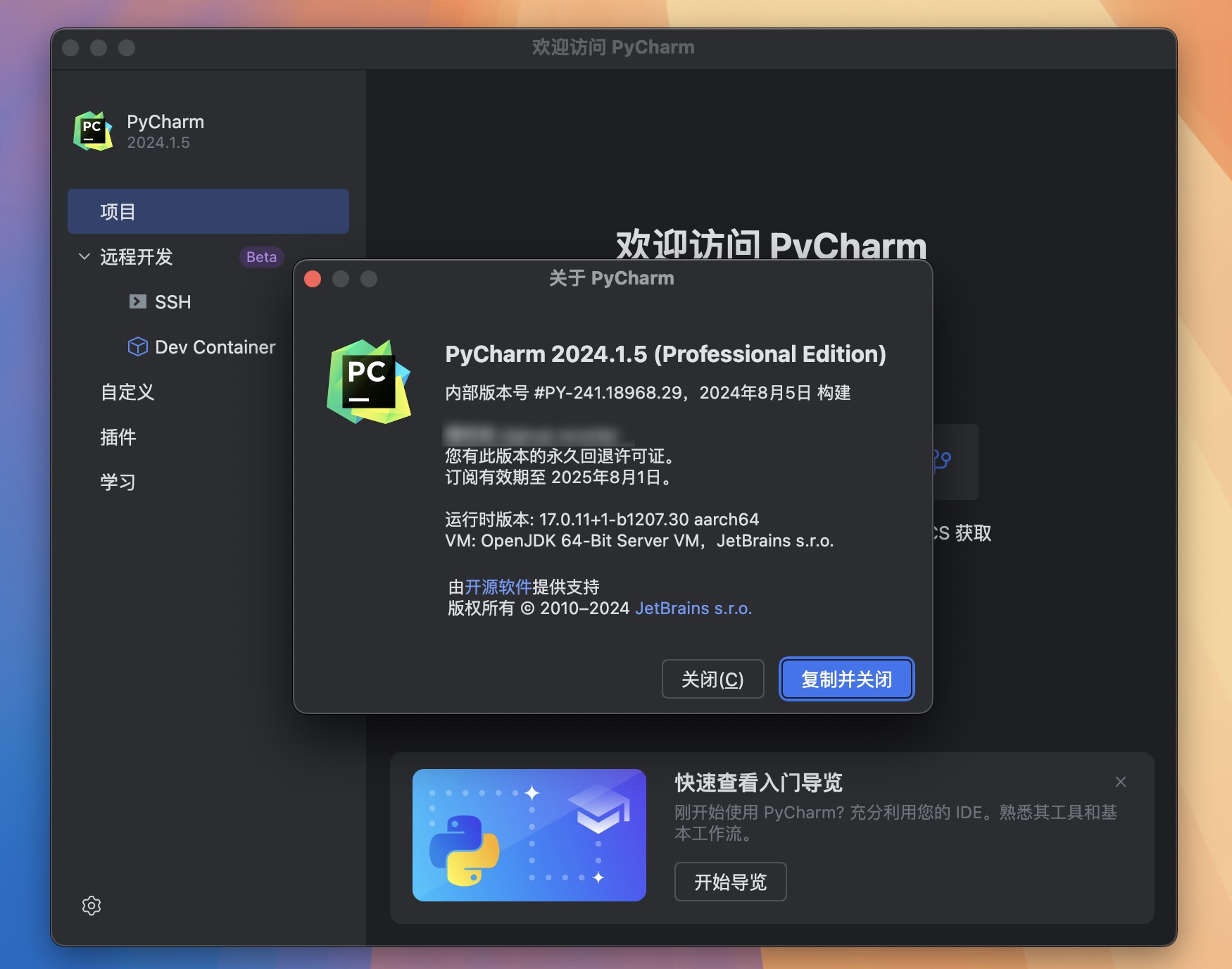Viewport: 1232px width, 969px height.
Task: Switch to the 插件 tab
Action: point(118,437)
